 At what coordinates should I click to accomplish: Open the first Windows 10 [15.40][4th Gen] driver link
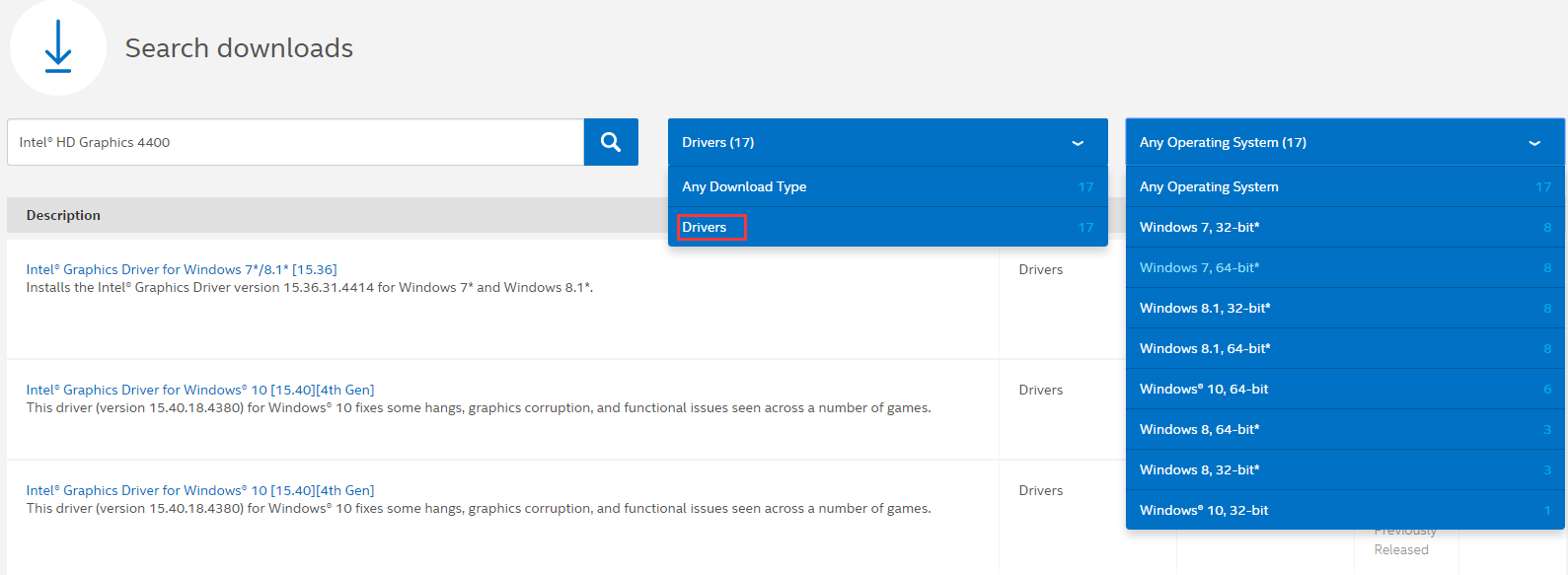point(200,390)
